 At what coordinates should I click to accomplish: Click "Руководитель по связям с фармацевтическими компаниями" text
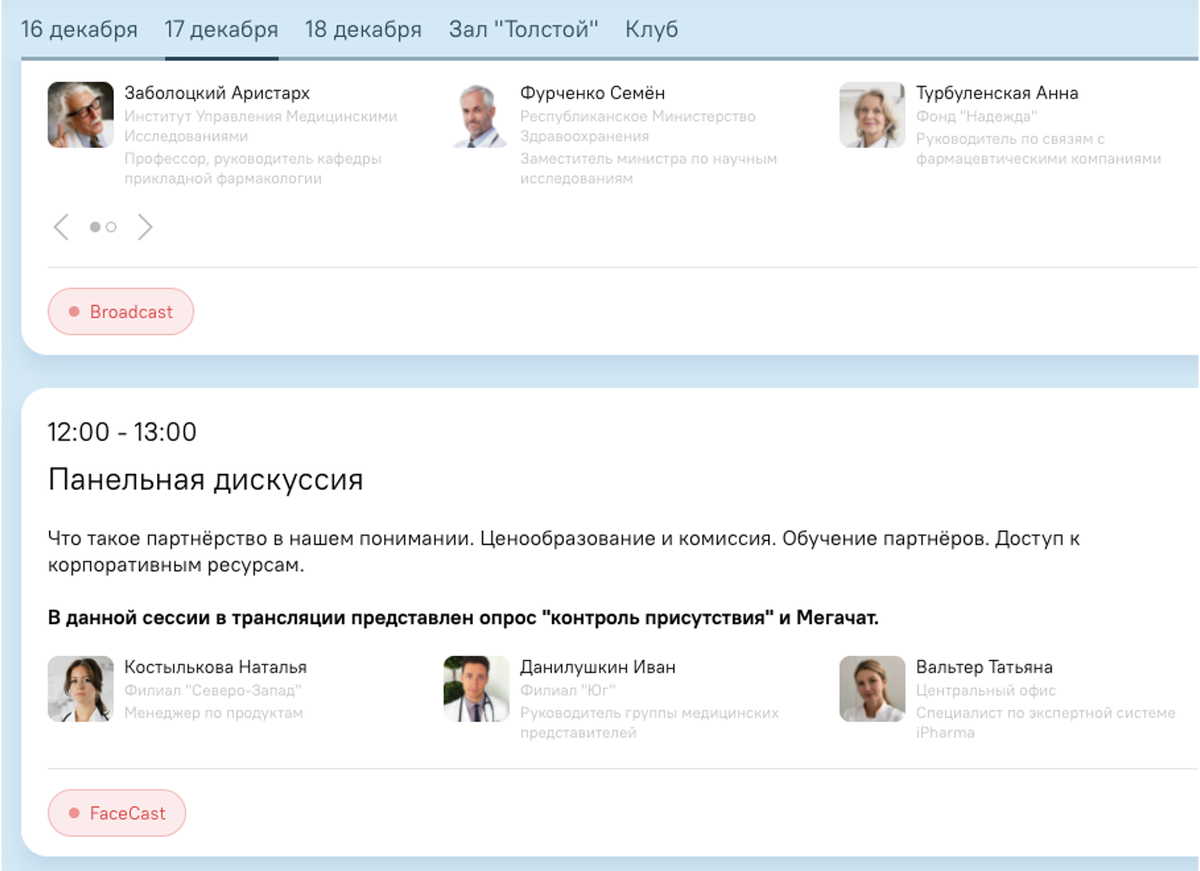(x=1039, y=148)
